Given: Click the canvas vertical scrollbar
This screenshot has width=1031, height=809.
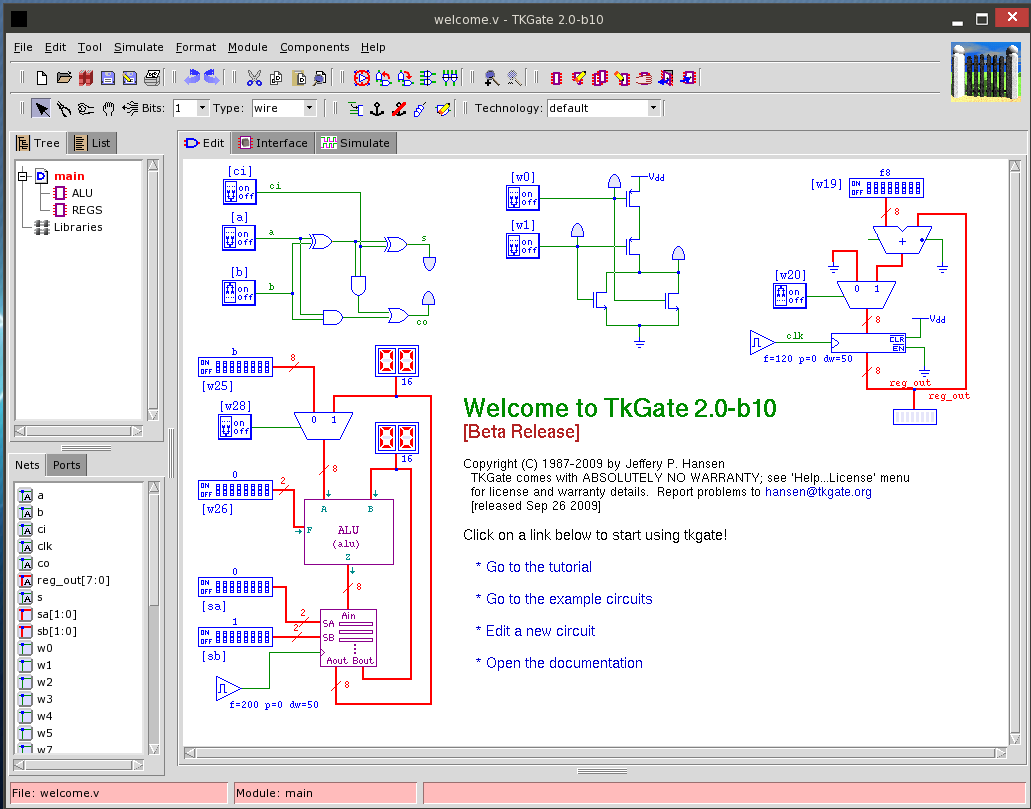Looking at the screenshot, I should (1015, 452).
